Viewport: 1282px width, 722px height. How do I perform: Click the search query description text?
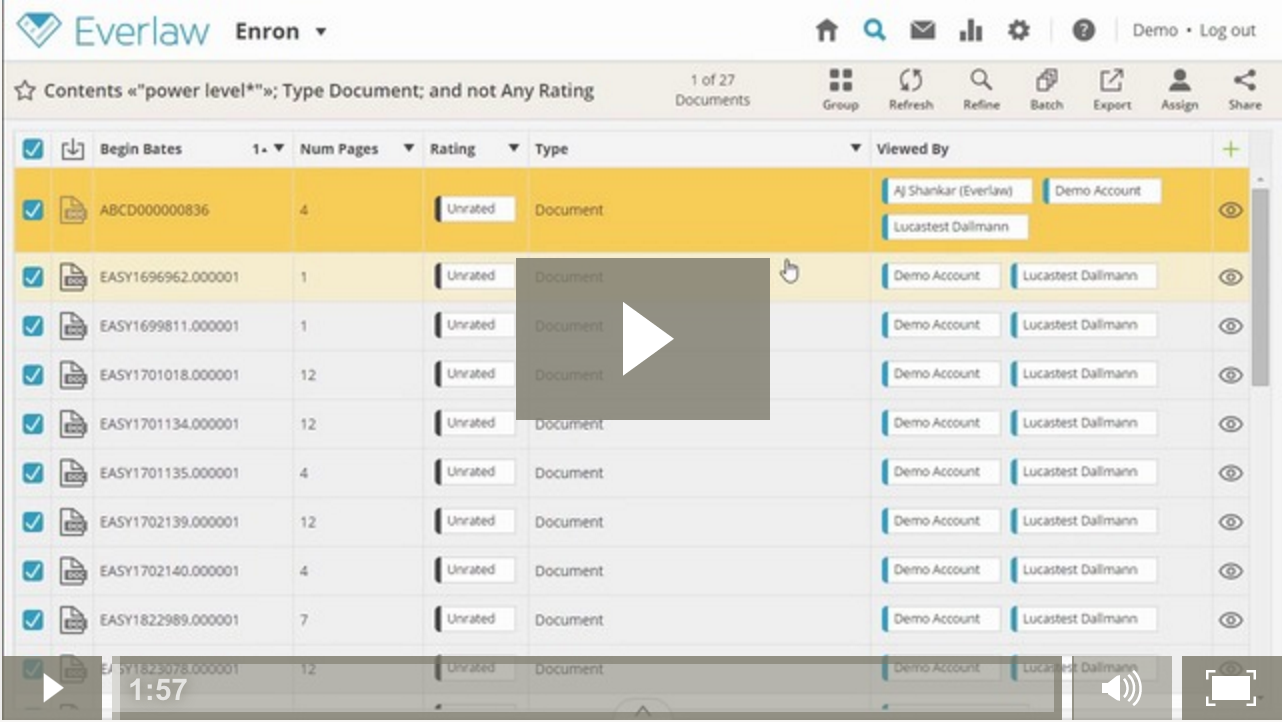click(319, 91)
